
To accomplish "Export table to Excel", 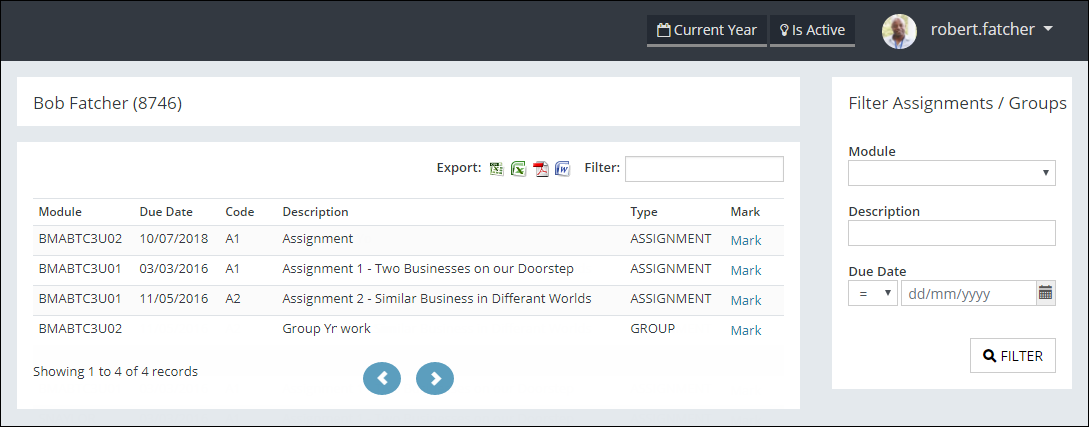I will (x=519, y=169).
